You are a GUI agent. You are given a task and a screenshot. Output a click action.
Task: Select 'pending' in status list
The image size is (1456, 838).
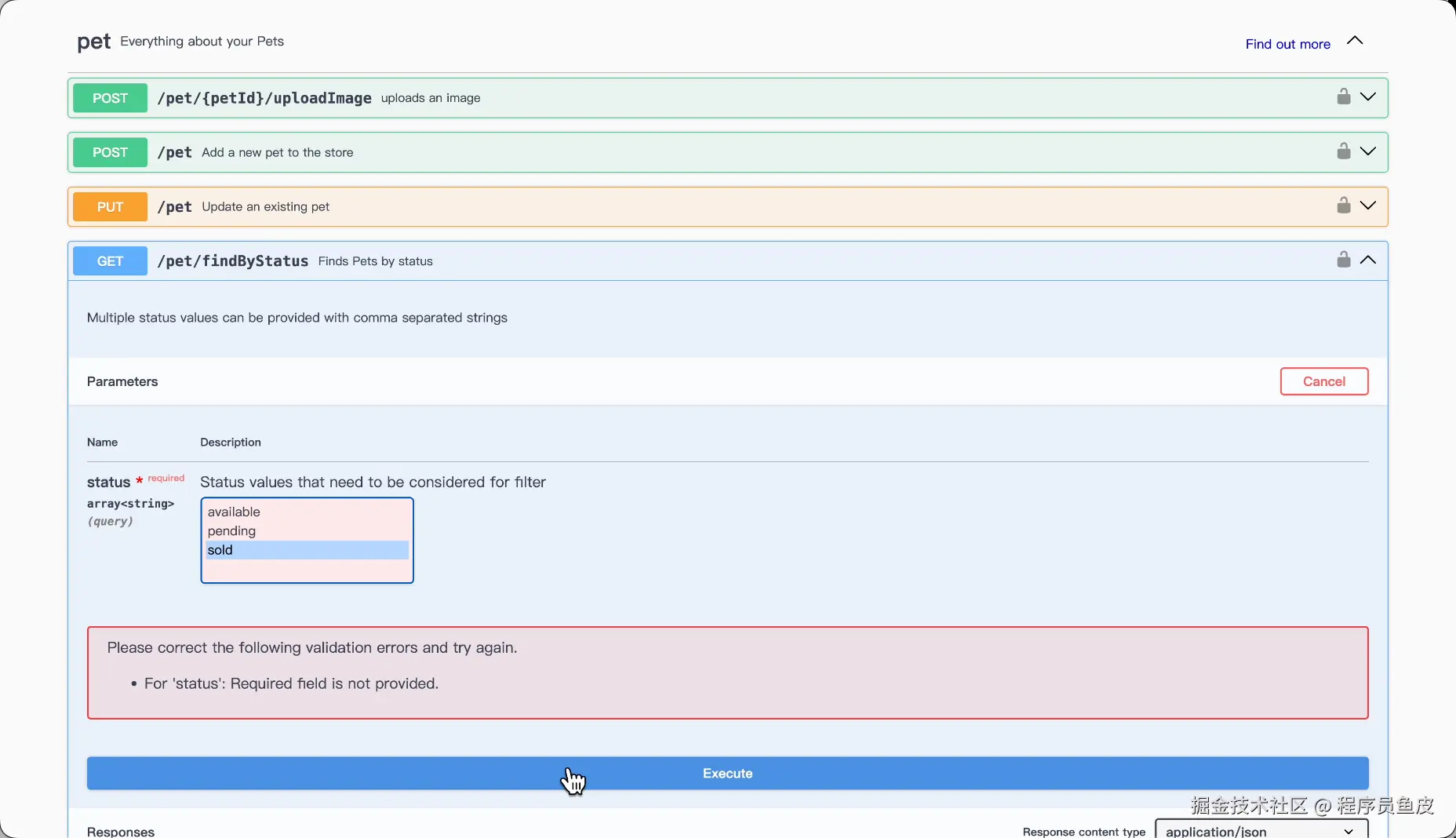tap(231, 531)
